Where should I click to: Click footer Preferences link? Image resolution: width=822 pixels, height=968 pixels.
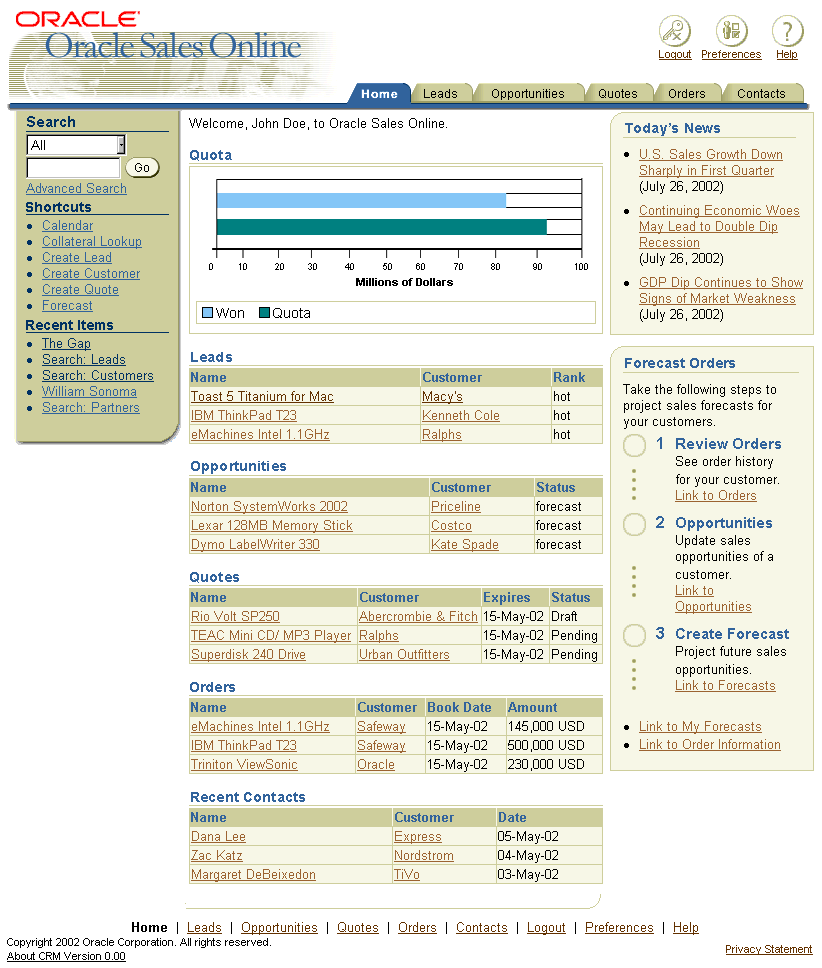tap(619, 927)
